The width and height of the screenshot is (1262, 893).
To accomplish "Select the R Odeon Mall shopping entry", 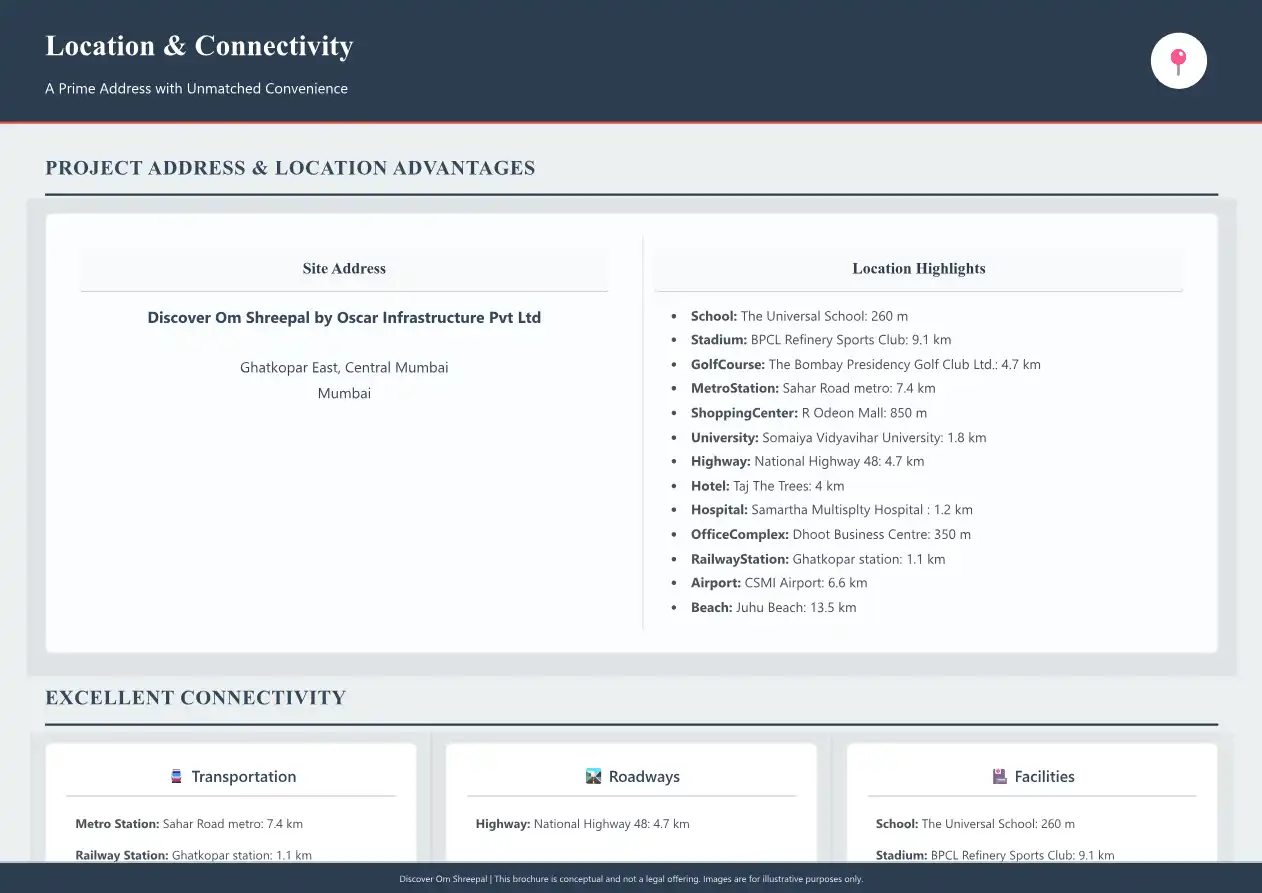I will [808, 413].
